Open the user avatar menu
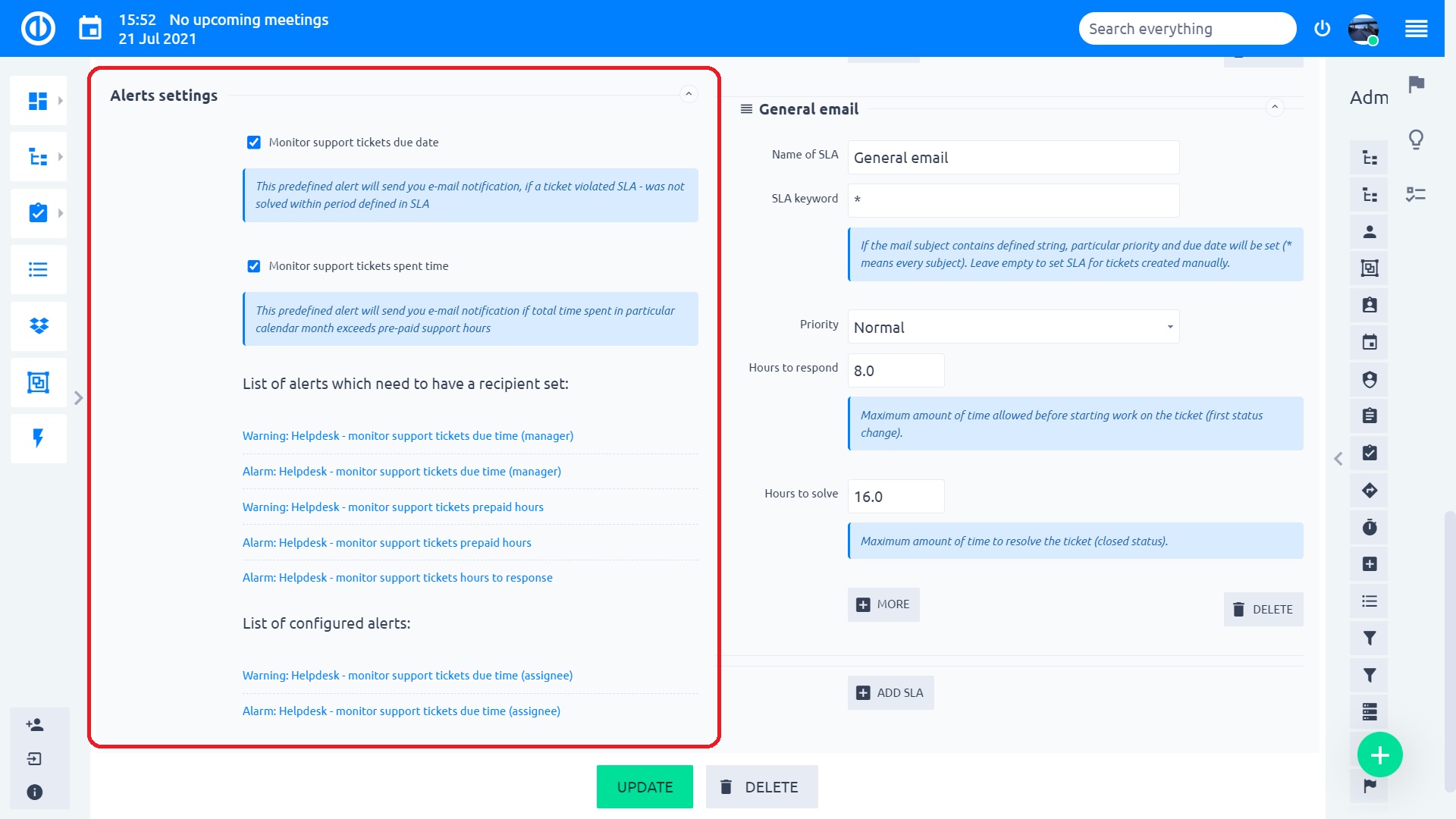Viewport: 1456px width, 819px height. (1363, 29)
